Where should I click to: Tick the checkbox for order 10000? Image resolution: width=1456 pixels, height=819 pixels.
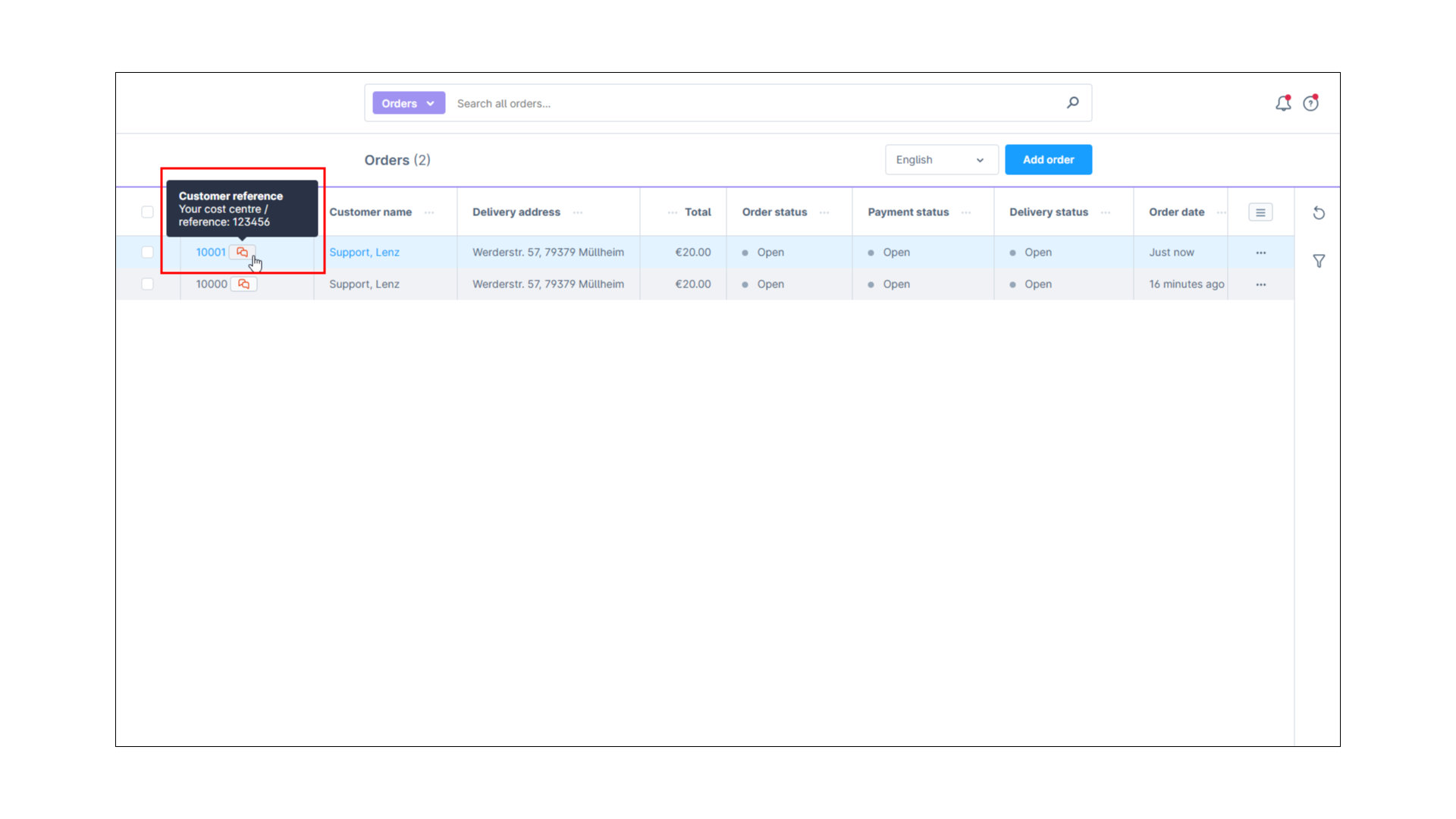(147, 284)
